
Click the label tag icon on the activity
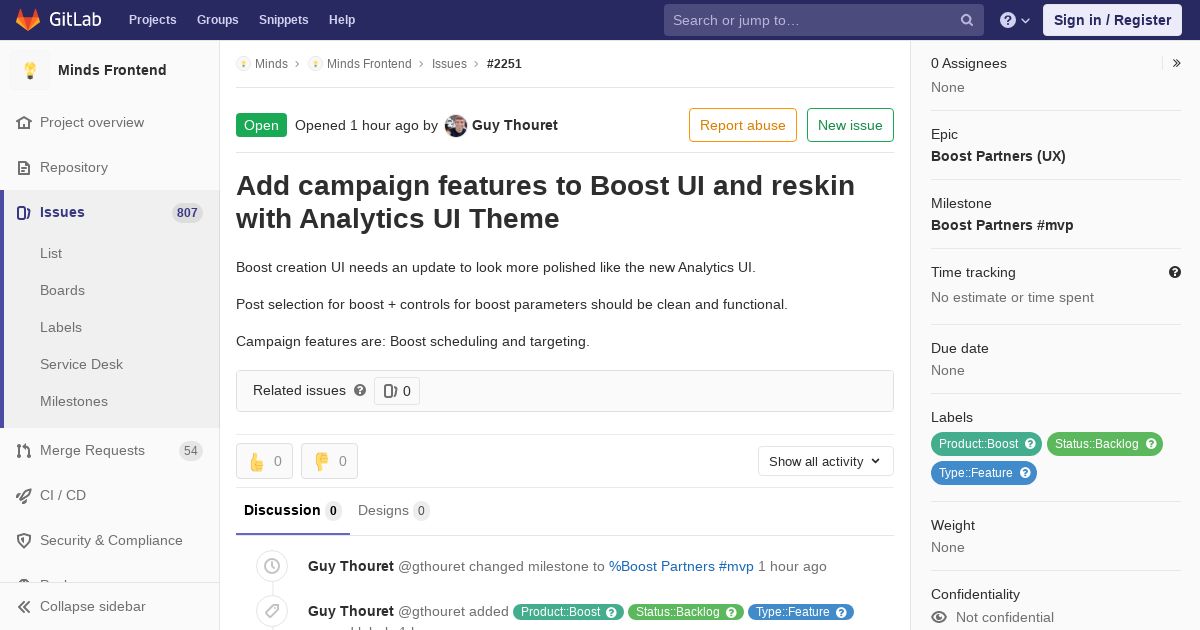(x=272, y=611)
